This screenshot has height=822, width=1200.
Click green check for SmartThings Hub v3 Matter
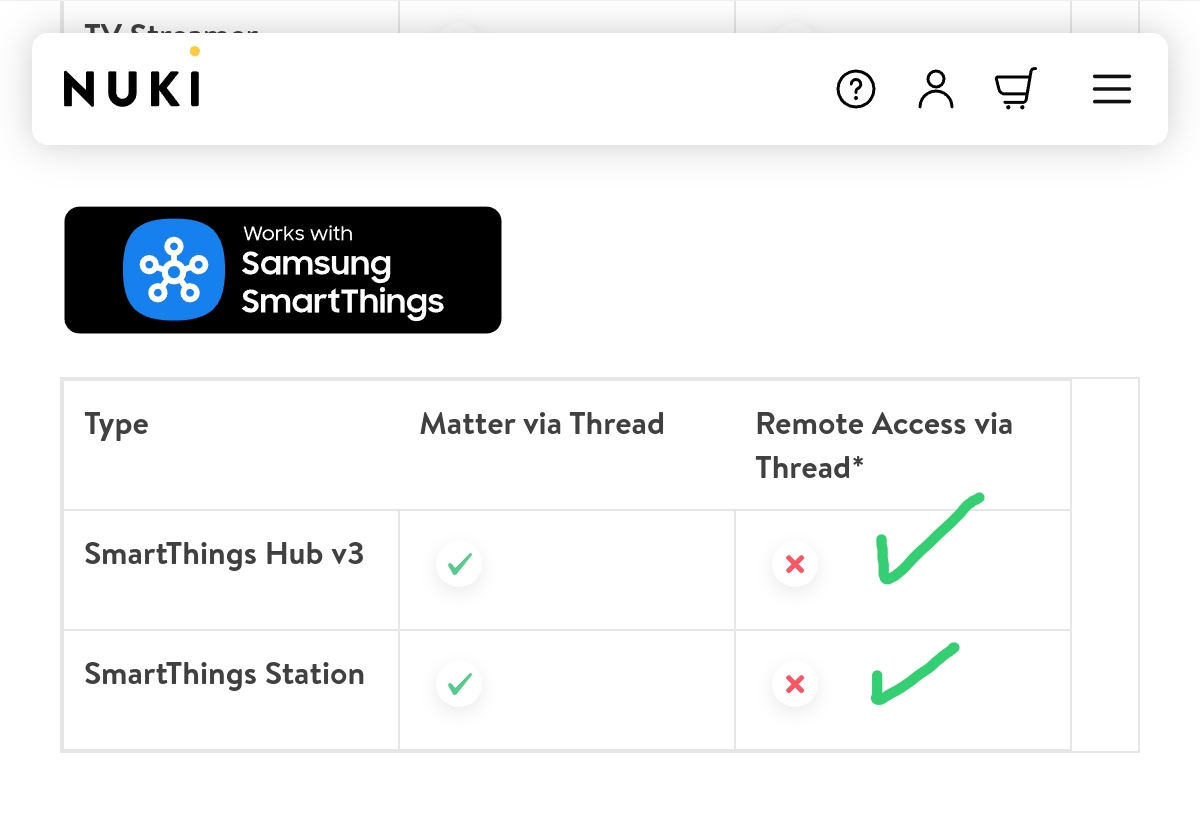click(460, 565)
